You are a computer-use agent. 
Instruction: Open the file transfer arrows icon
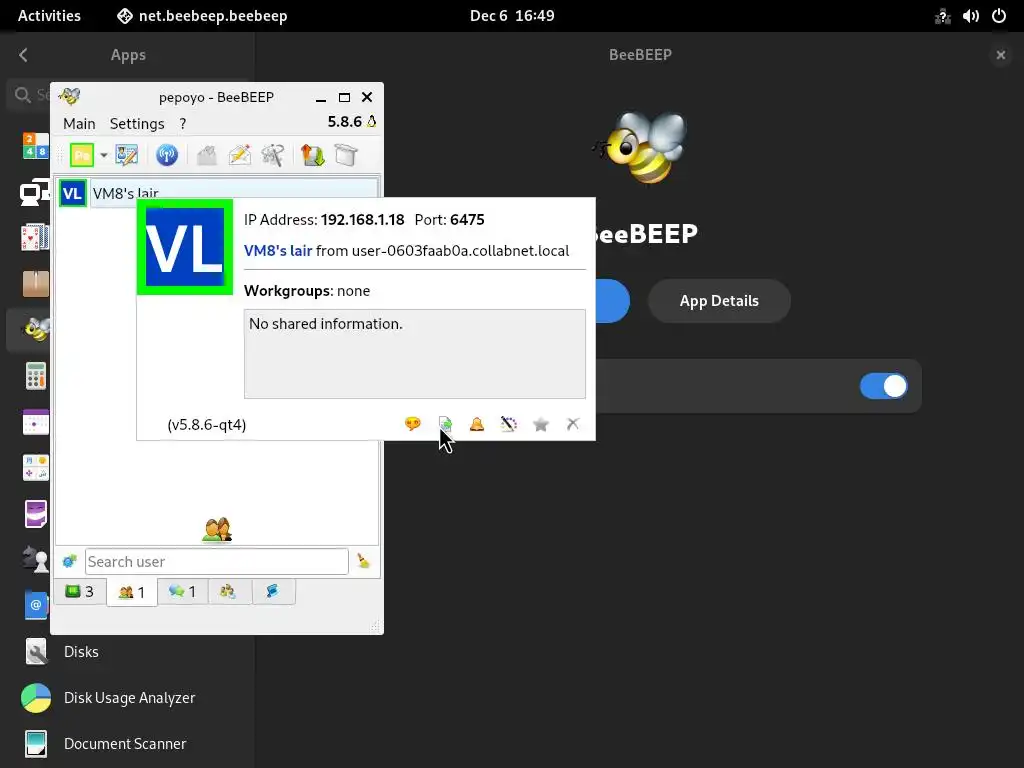pyautogui.click(x=313, y=155)
